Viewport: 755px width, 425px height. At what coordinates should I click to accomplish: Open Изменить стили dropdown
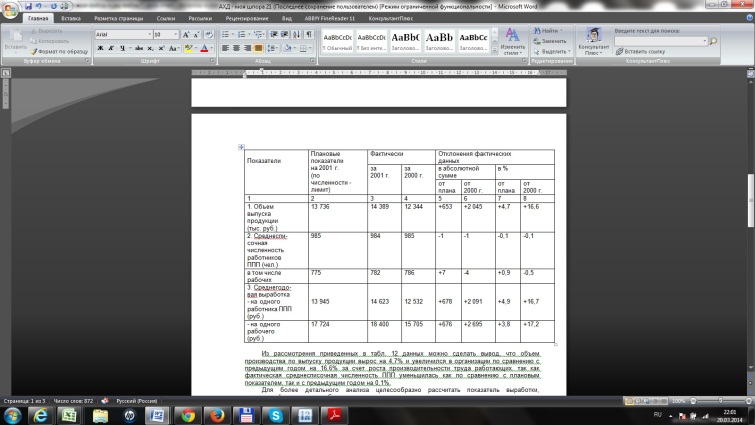(513, 41)
